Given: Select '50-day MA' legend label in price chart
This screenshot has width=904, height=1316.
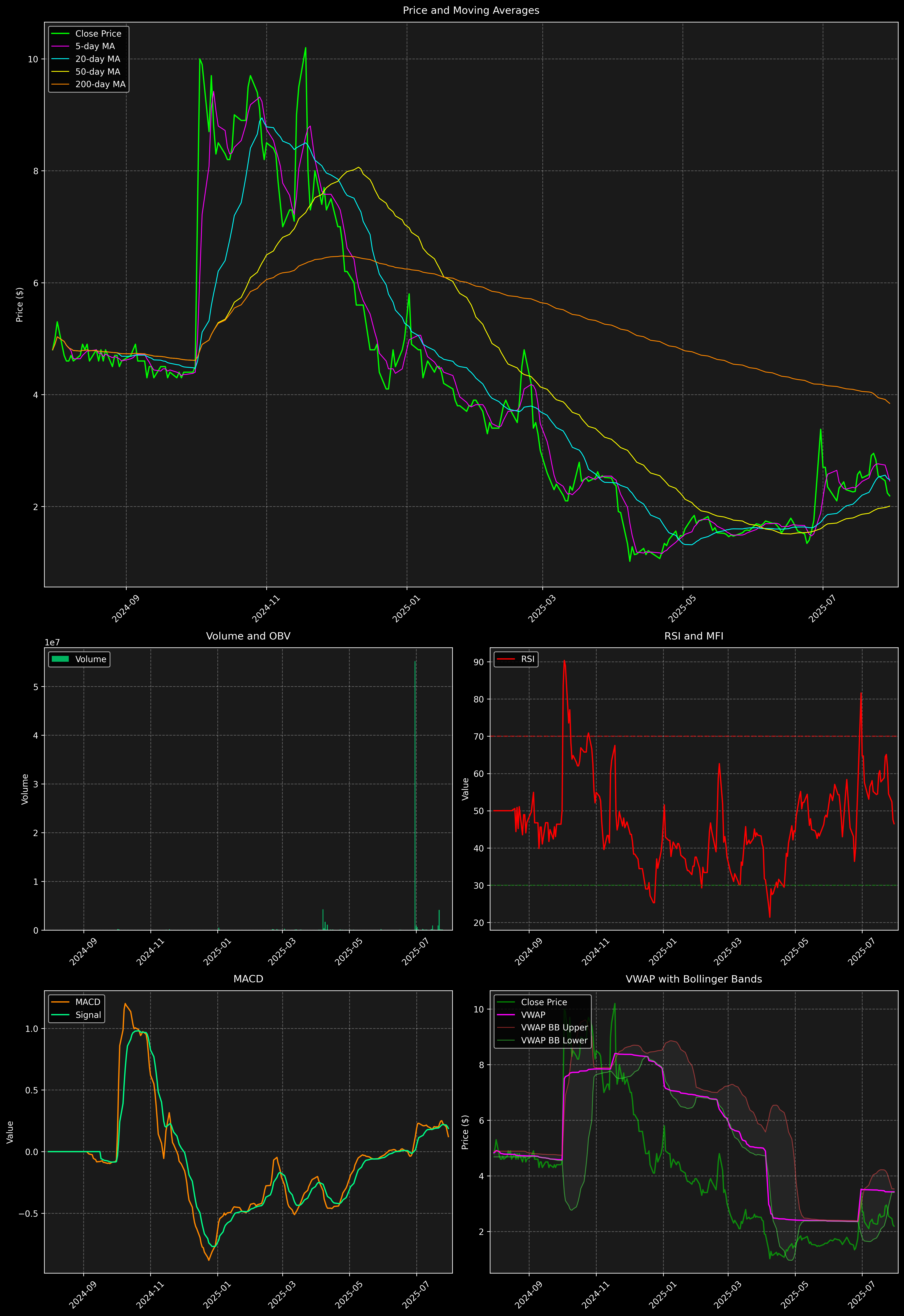Looking at the screenshot, I should tap(98, 72).
